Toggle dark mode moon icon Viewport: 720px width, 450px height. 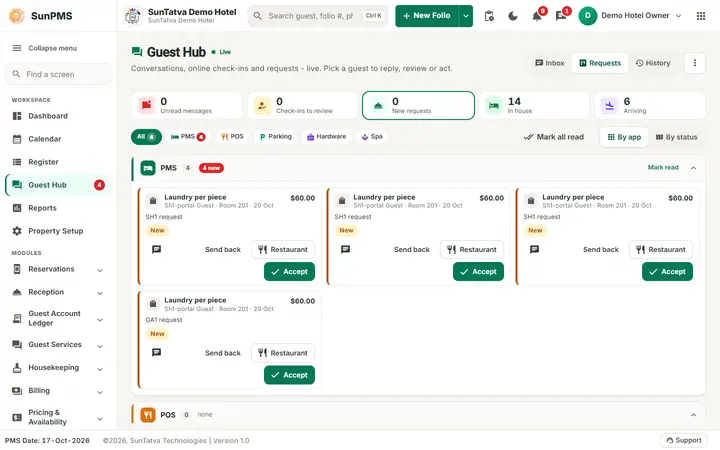[513, 16]
